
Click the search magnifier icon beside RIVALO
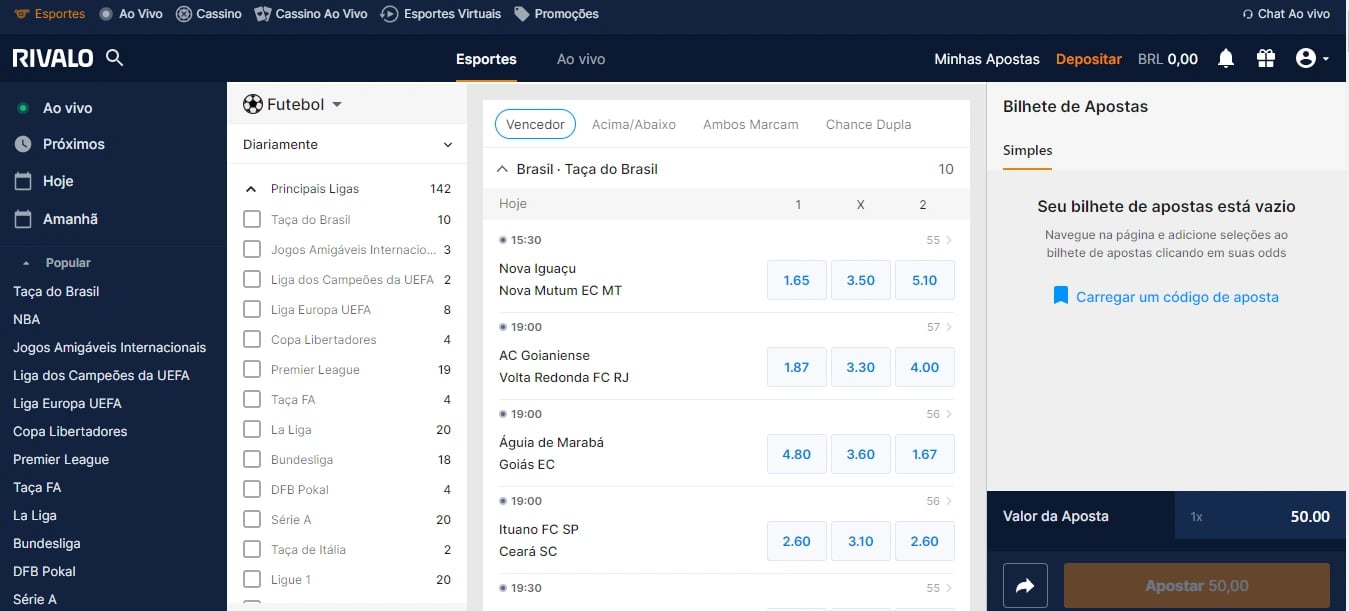click(115, 58)
